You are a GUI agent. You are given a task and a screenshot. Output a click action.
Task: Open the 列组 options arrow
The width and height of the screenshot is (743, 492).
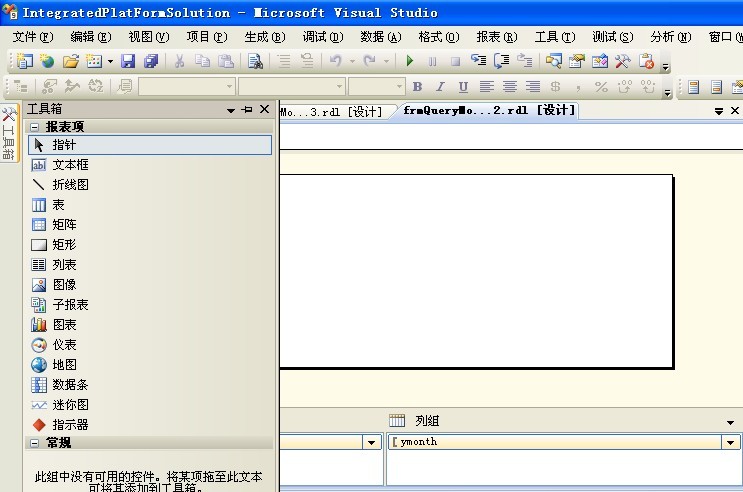[x=730, y=422]
